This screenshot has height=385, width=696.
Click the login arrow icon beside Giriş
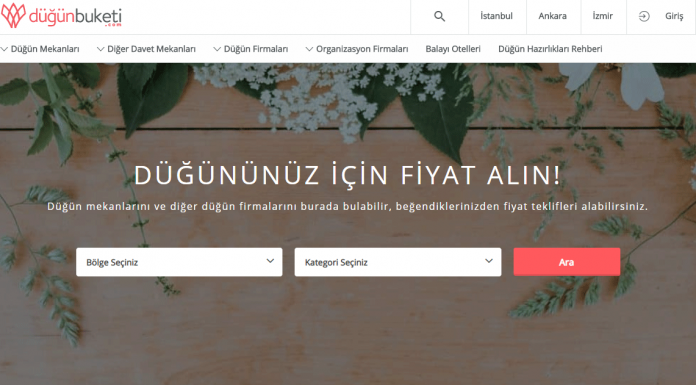click(644, 16)
